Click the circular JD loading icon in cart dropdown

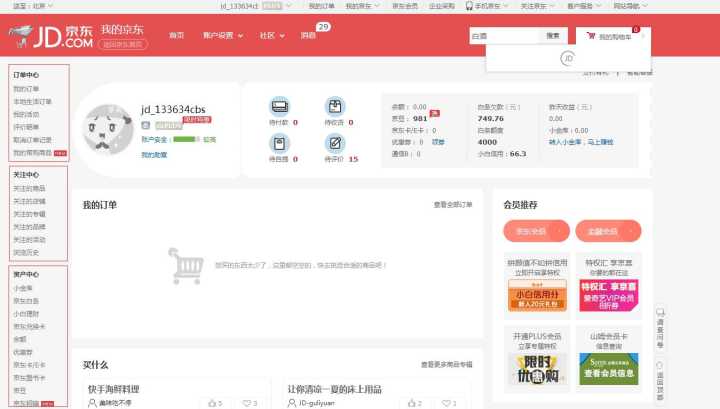coord(568,58)
